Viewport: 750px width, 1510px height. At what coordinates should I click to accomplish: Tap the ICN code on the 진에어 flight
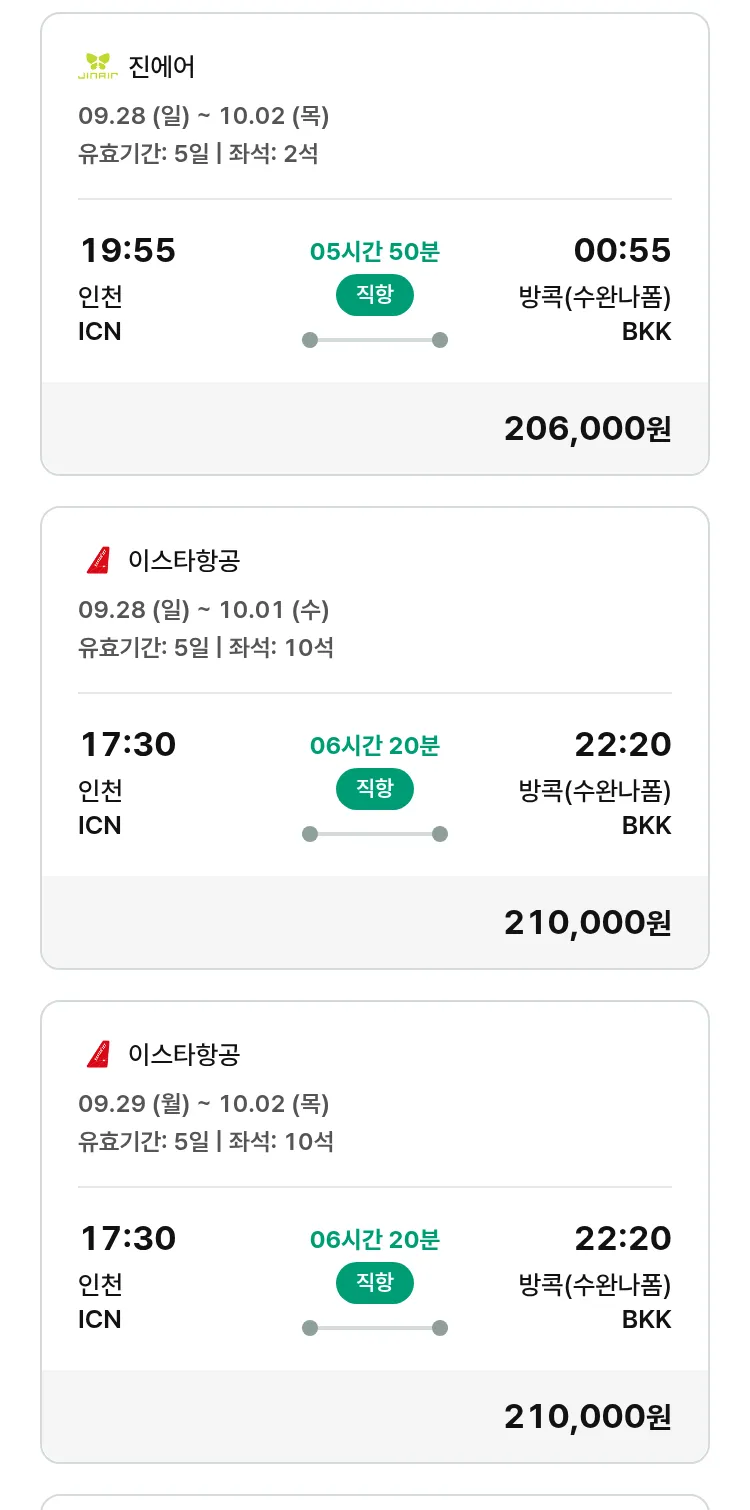pyautogui.click(x=100, y=332)
